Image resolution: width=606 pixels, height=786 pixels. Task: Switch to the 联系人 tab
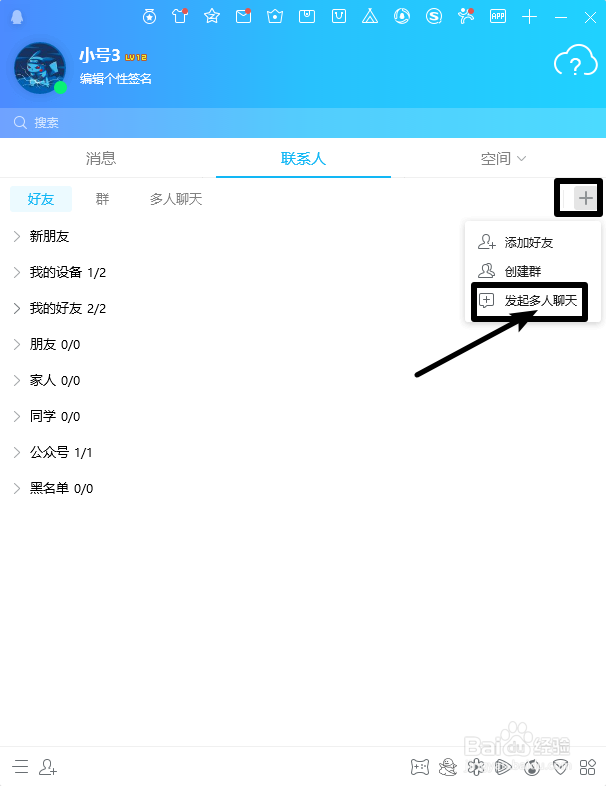[x=303, y=158]
